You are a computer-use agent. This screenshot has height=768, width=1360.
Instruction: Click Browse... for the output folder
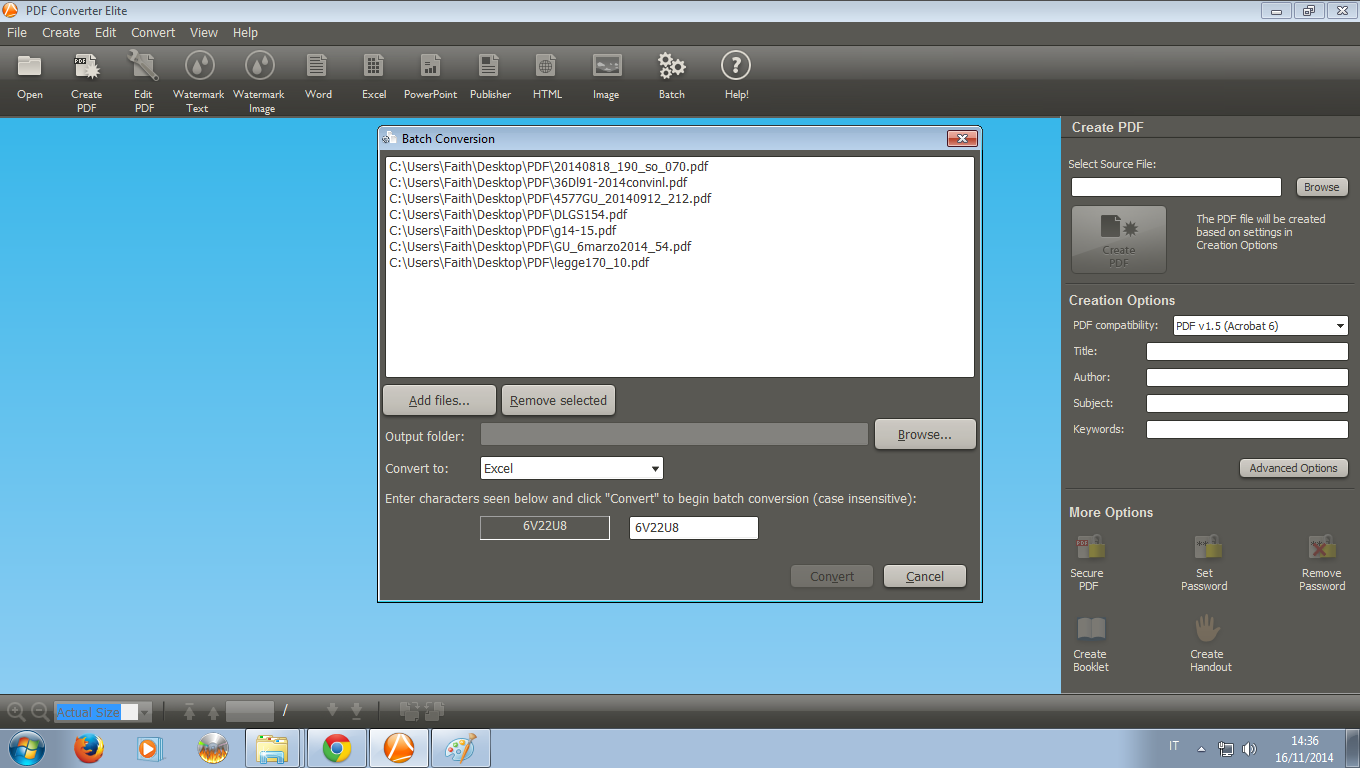coord(924,434)
